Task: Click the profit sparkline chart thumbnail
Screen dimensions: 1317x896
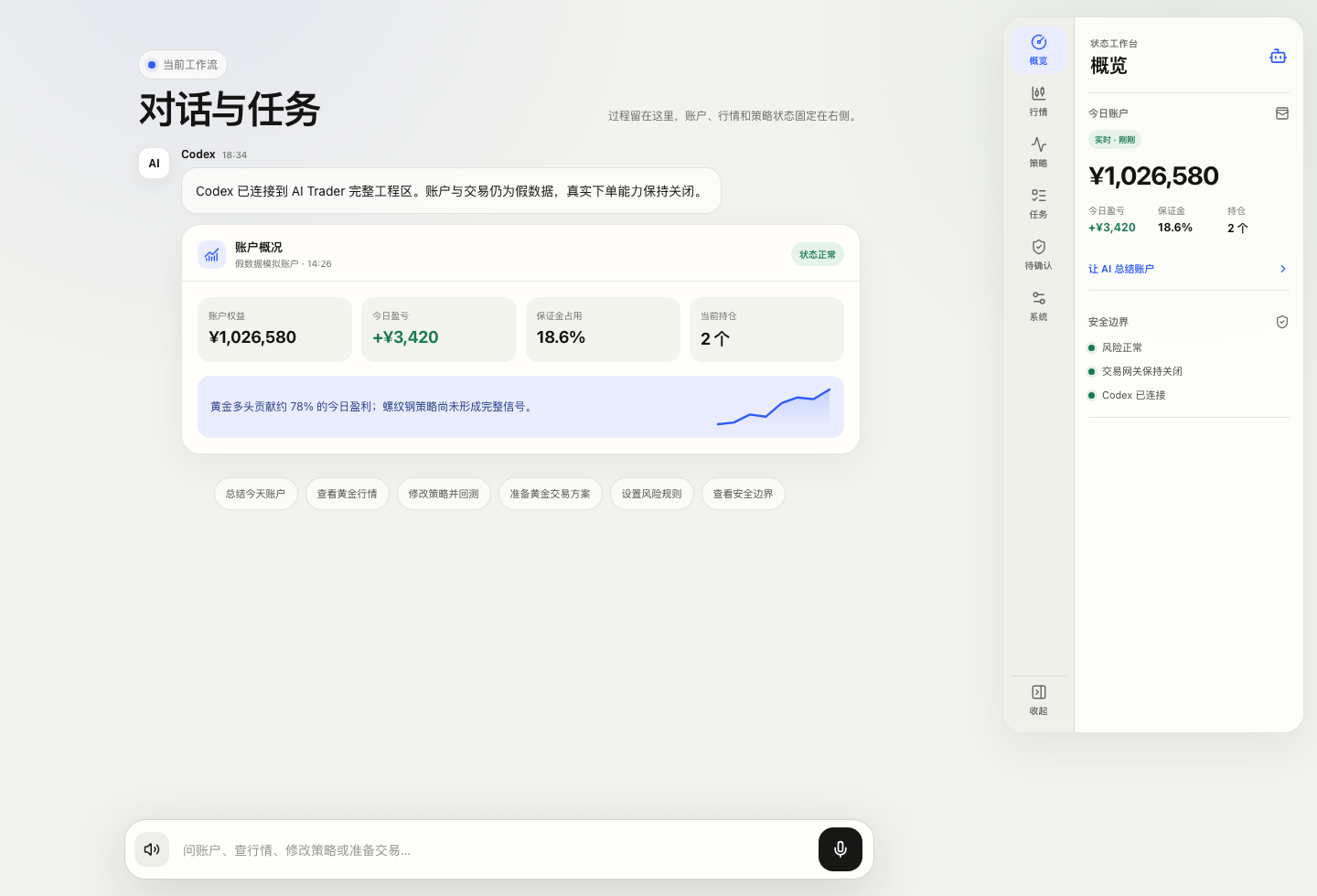Action: tap(774, 407)
